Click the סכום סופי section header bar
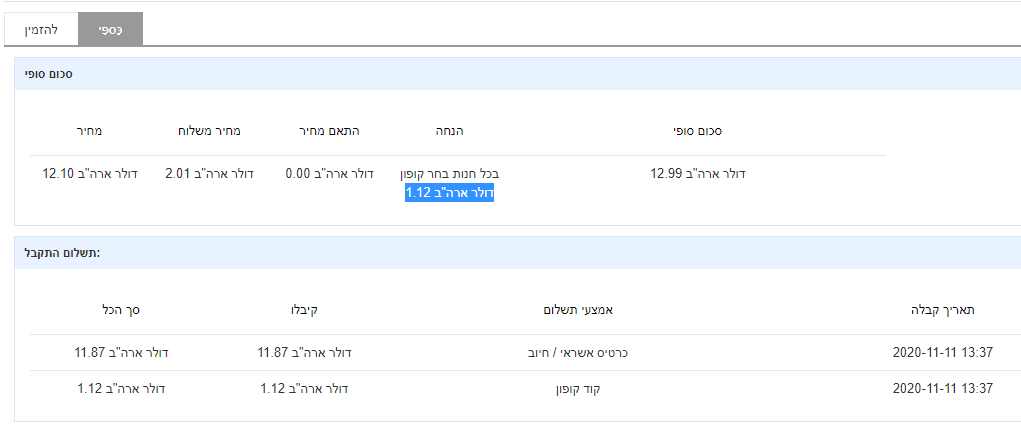The width and height of the screenshot is (1021, 428). coord(516,74)
